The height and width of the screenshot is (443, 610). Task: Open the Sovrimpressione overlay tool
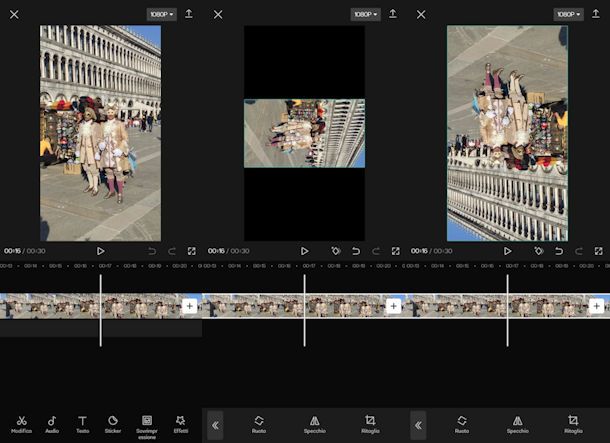click(x=147, y=427)
